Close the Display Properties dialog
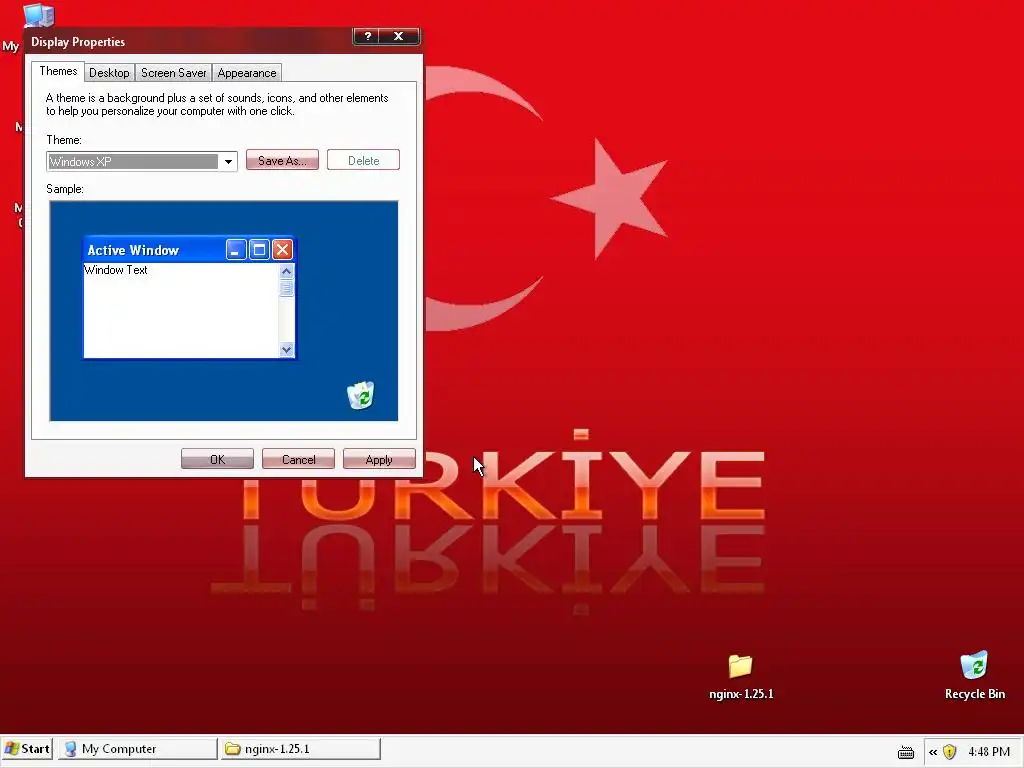This screenshot has height=768, width=1024. tap(398, 36)
